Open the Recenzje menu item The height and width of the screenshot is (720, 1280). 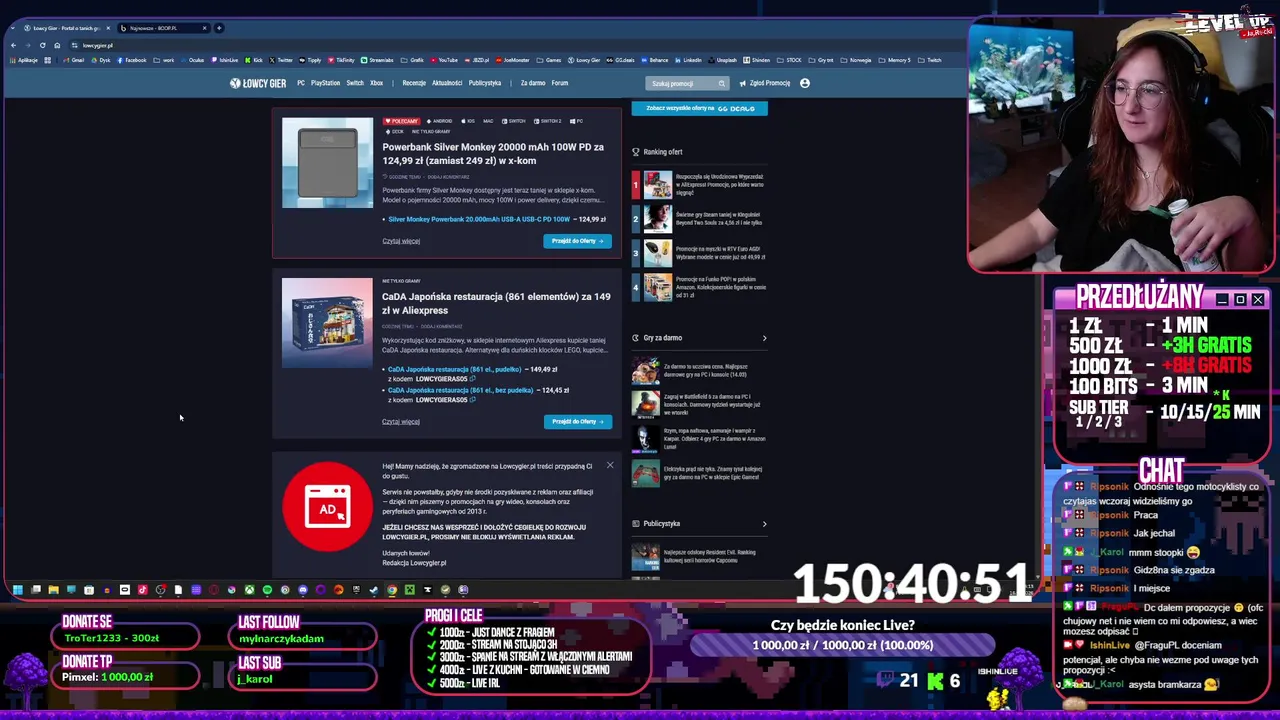[x=414, y=83]
